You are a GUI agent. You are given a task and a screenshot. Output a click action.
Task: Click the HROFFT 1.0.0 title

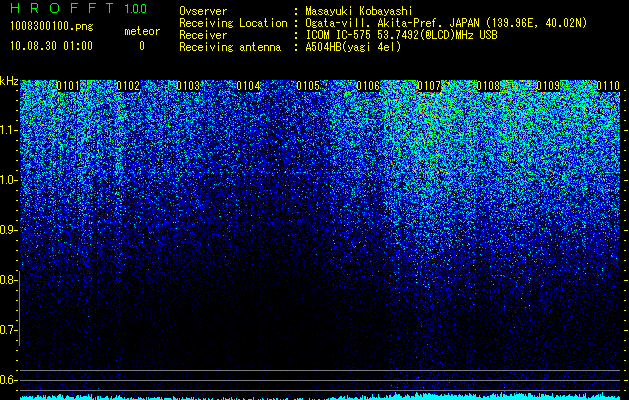point(78,8)
